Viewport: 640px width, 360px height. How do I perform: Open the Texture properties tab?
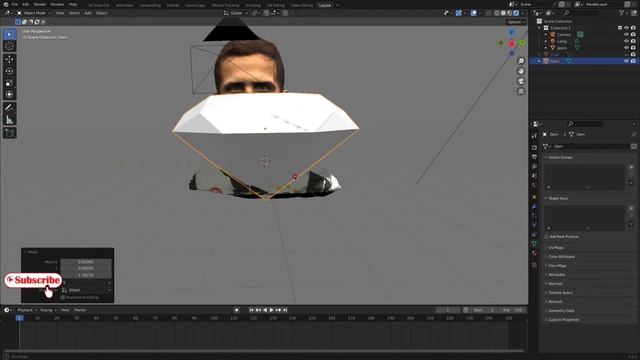534,265
